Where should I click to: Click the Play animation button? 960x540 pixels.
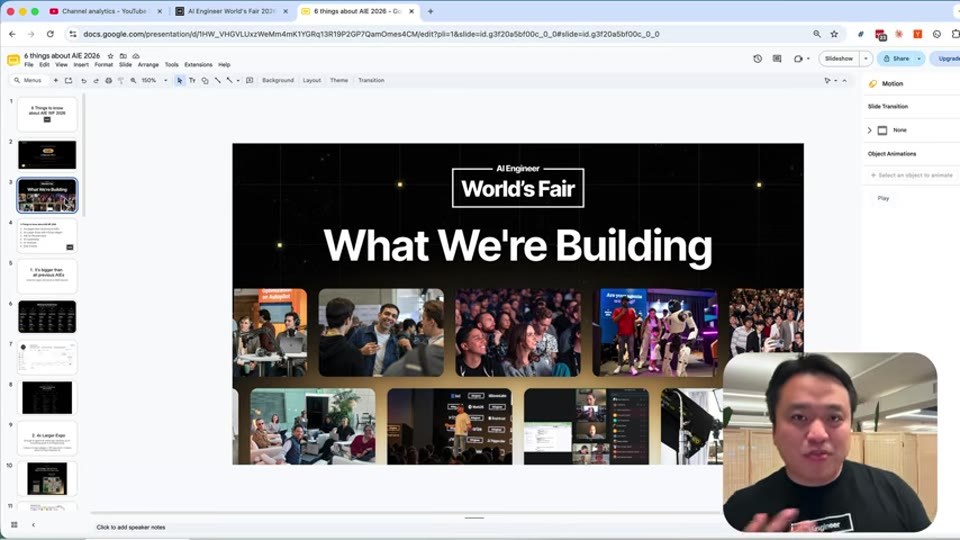[x=883, y=198]
